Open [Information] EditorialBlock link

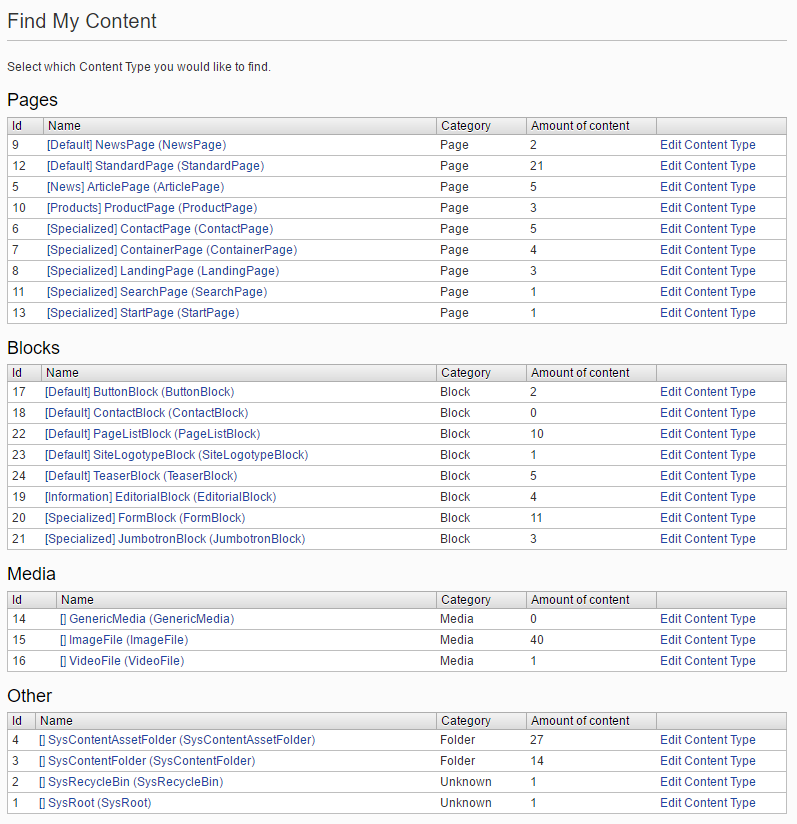[160, 497]
